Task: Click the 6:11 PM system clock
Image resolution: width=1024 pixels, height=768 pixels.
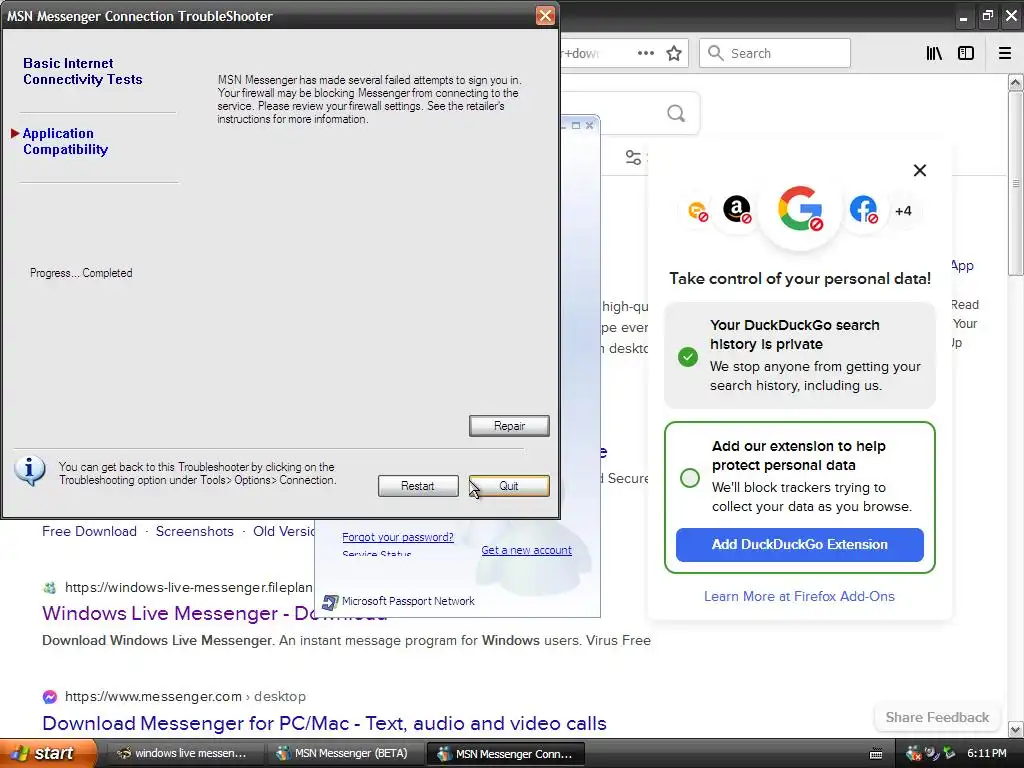Action: coord(987,754)
